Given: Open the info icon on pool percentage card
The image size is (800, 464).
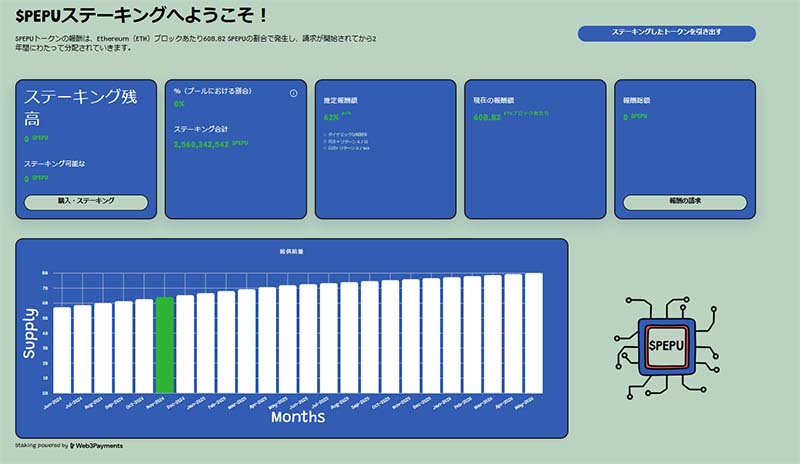Looking at the screenshot, I should (x=293, y=93).
